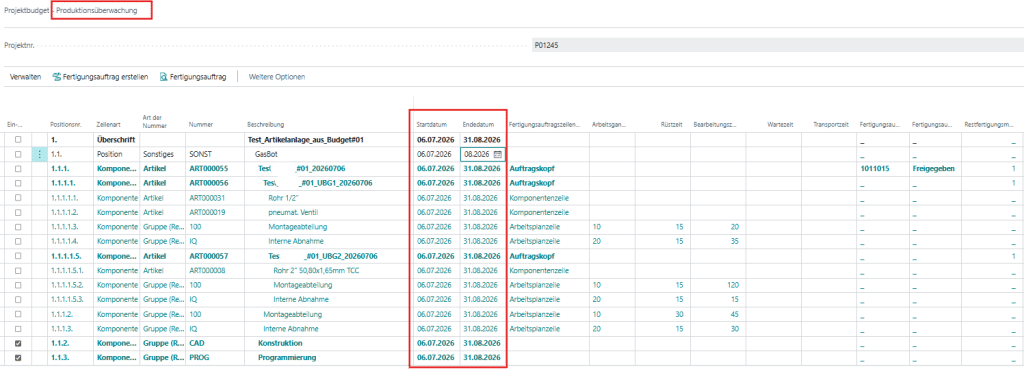1024x369 pixels.
Task: Select number cell ART000008
Action: coord(207,270)
